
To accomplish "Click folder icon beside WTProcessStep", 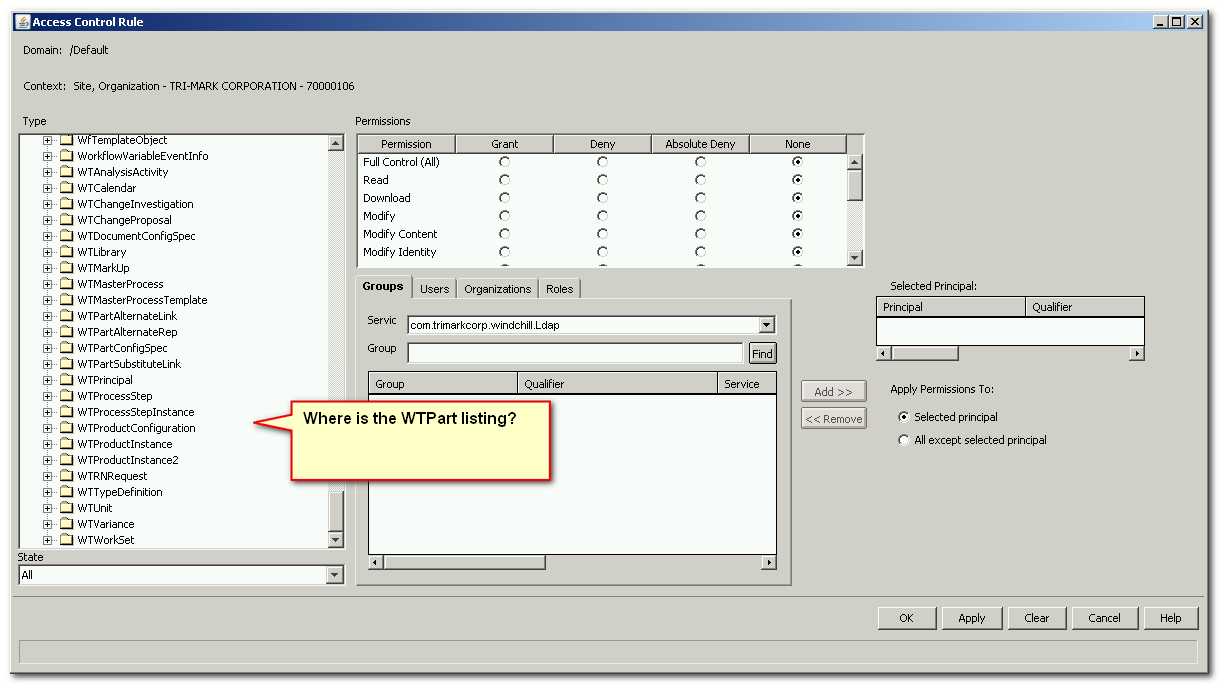I will tap(66, 396).
